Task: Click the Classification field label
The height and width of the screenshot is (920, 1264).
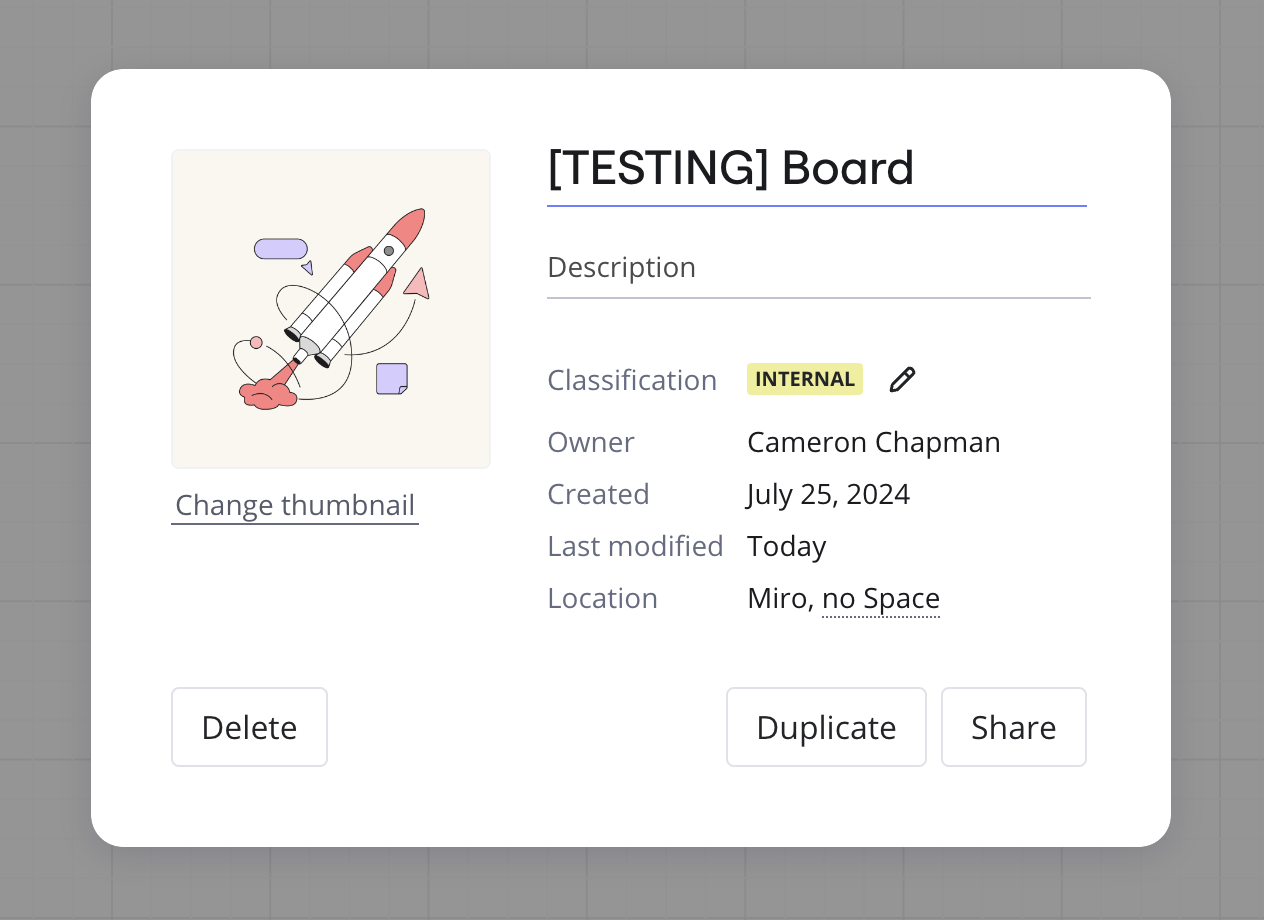Action: tap(632, 380)
